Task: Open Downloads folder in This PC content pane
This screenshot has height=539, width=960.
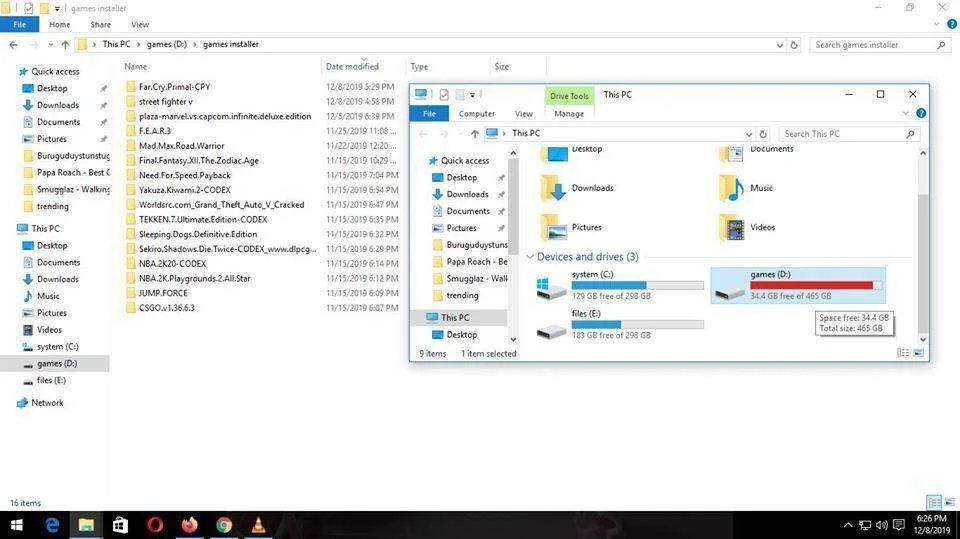Action: pyautogui.click(x=577, y=188)
